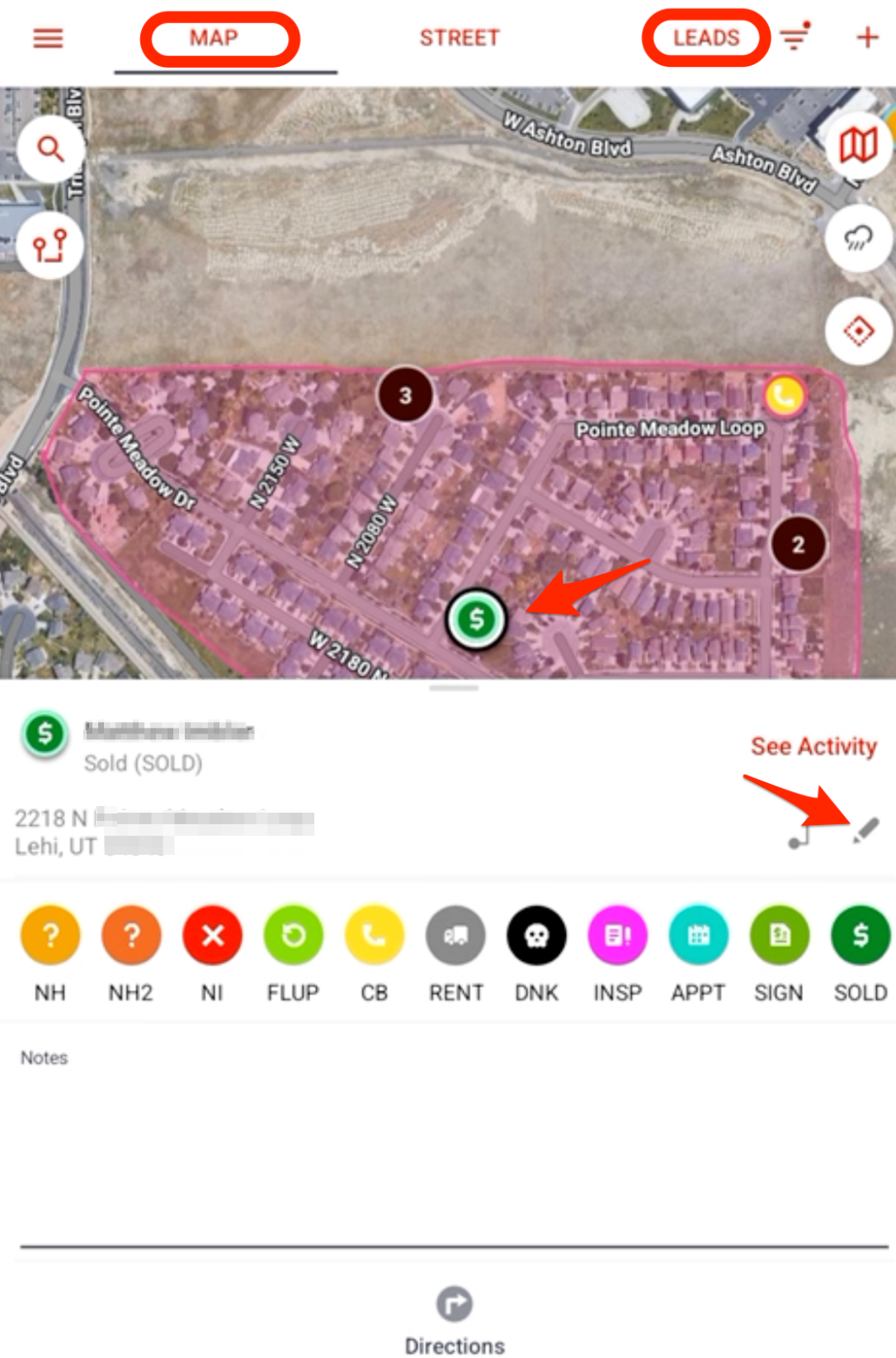Screen dimensions: 896x1358
Task: Open the route planning icon
Action: (x=50, y=246)
